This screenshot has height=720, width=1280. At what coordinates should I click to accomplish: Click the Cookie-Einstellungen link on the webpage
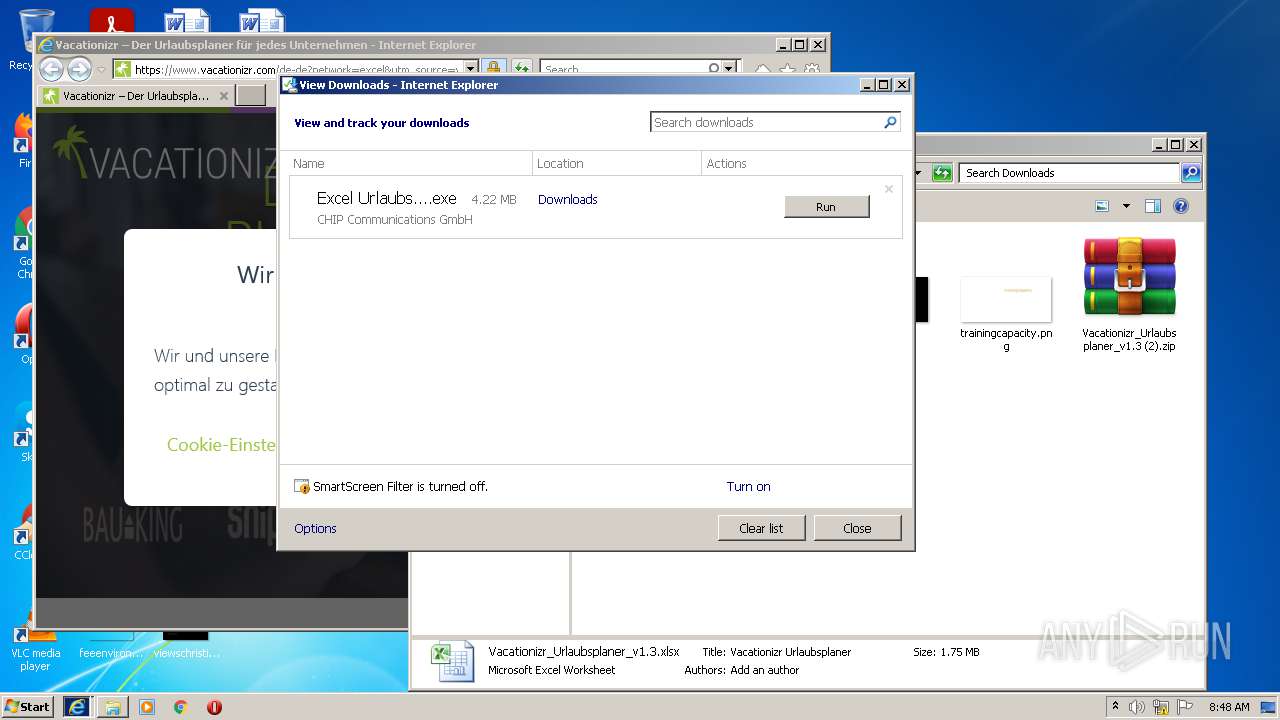221,445
